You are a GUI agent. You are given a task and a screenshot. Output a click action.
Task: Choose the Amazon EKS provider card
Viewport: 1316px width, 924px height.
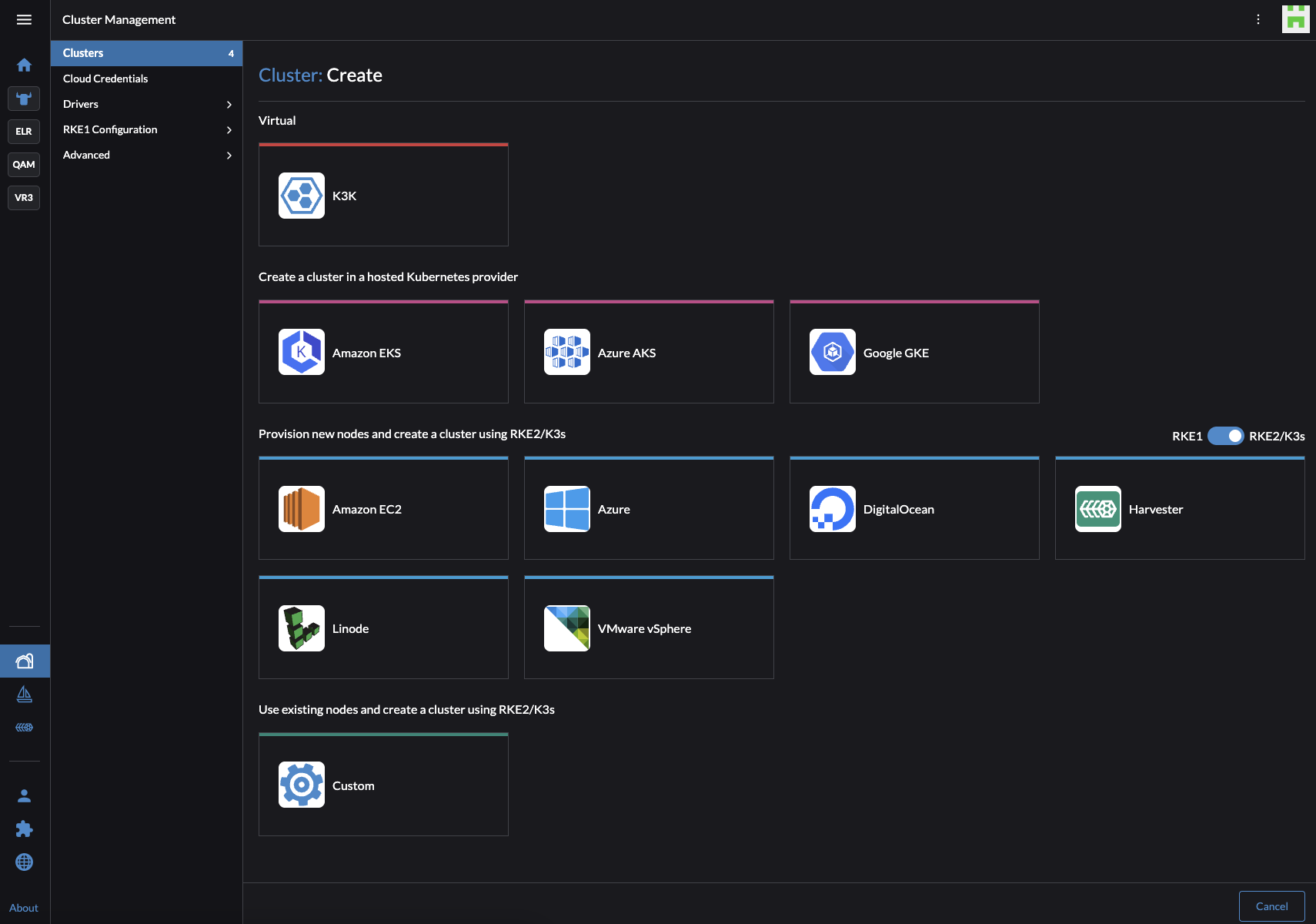pos(383,353)
